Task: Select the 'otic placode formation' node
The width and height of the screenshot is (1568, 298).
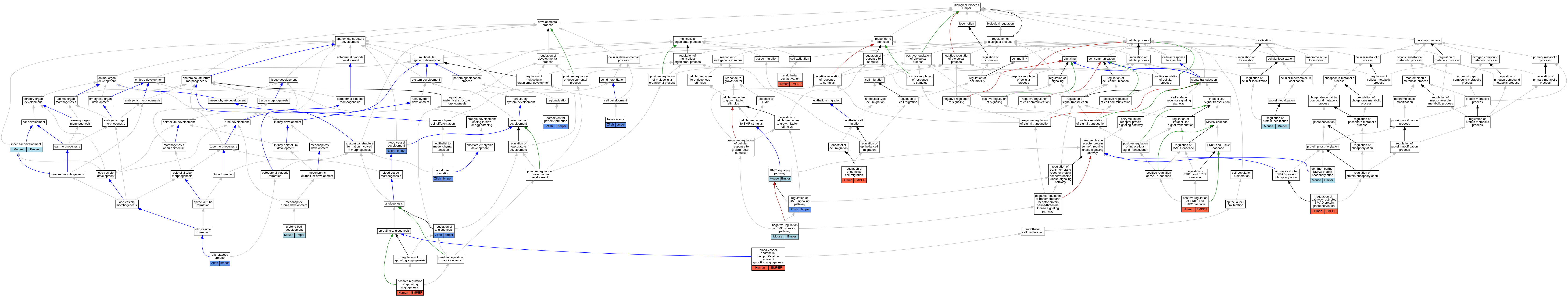Action: [x=220, y=259]
